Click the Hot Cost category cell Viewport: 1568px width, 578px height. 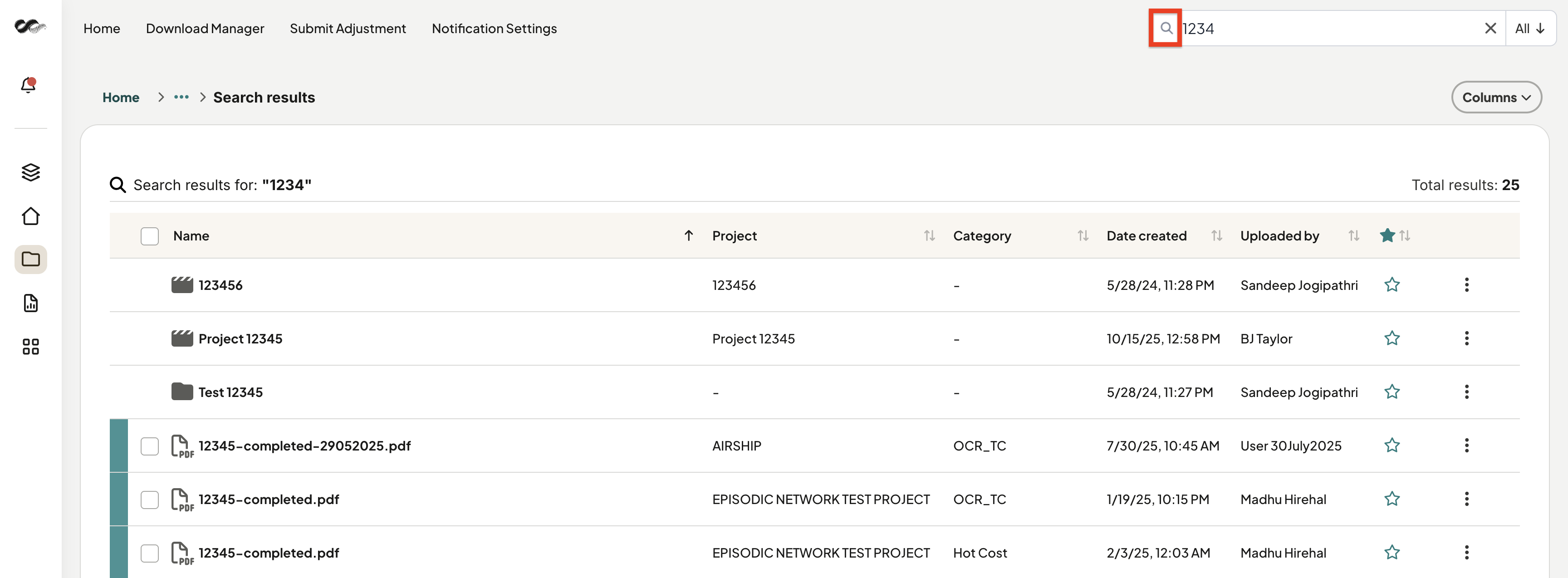pos(980,553)
